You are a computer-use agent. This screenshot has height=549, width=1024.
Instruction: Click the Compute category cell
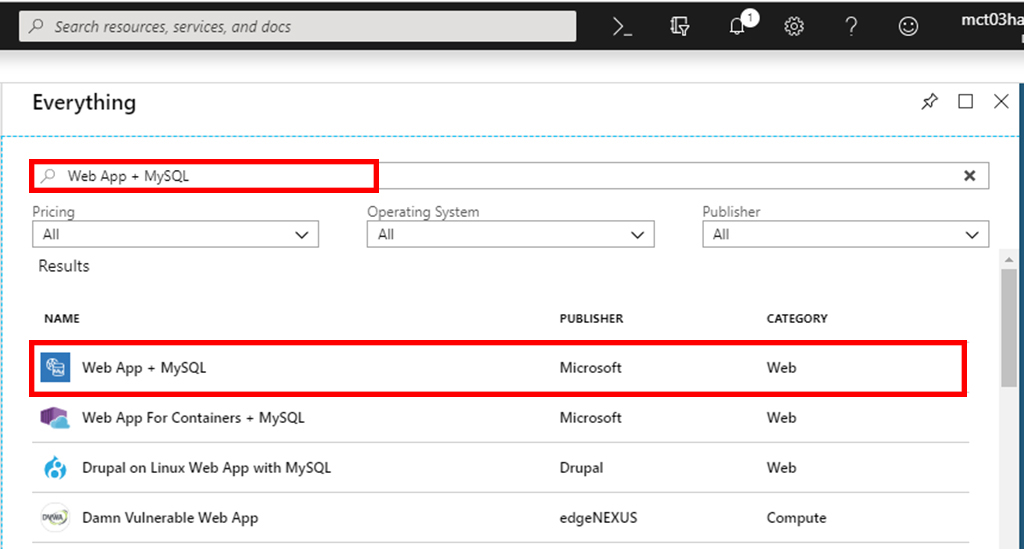point(796,518)
